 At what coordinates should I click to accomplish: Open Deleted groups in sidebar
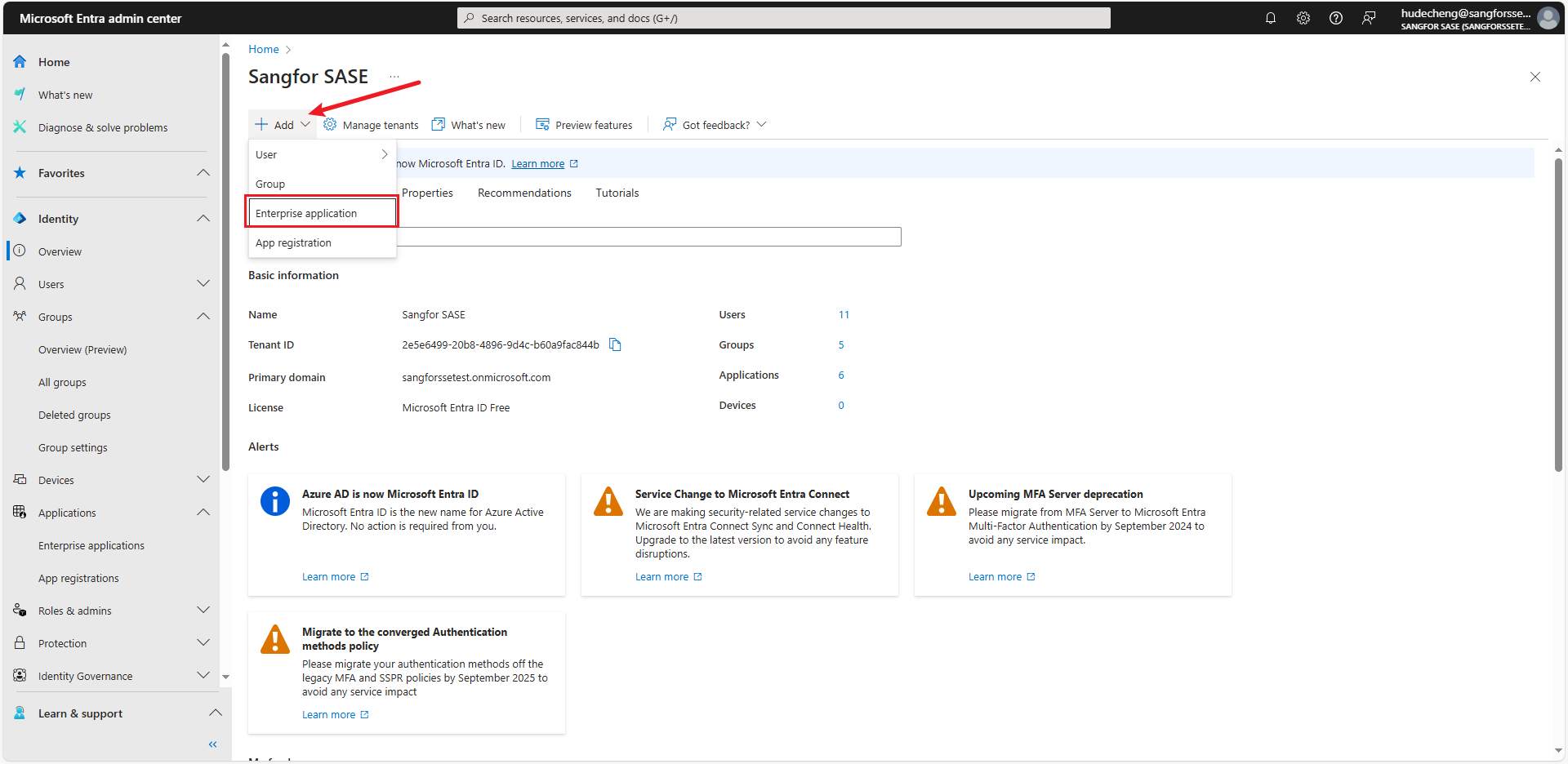coord(74,415)
